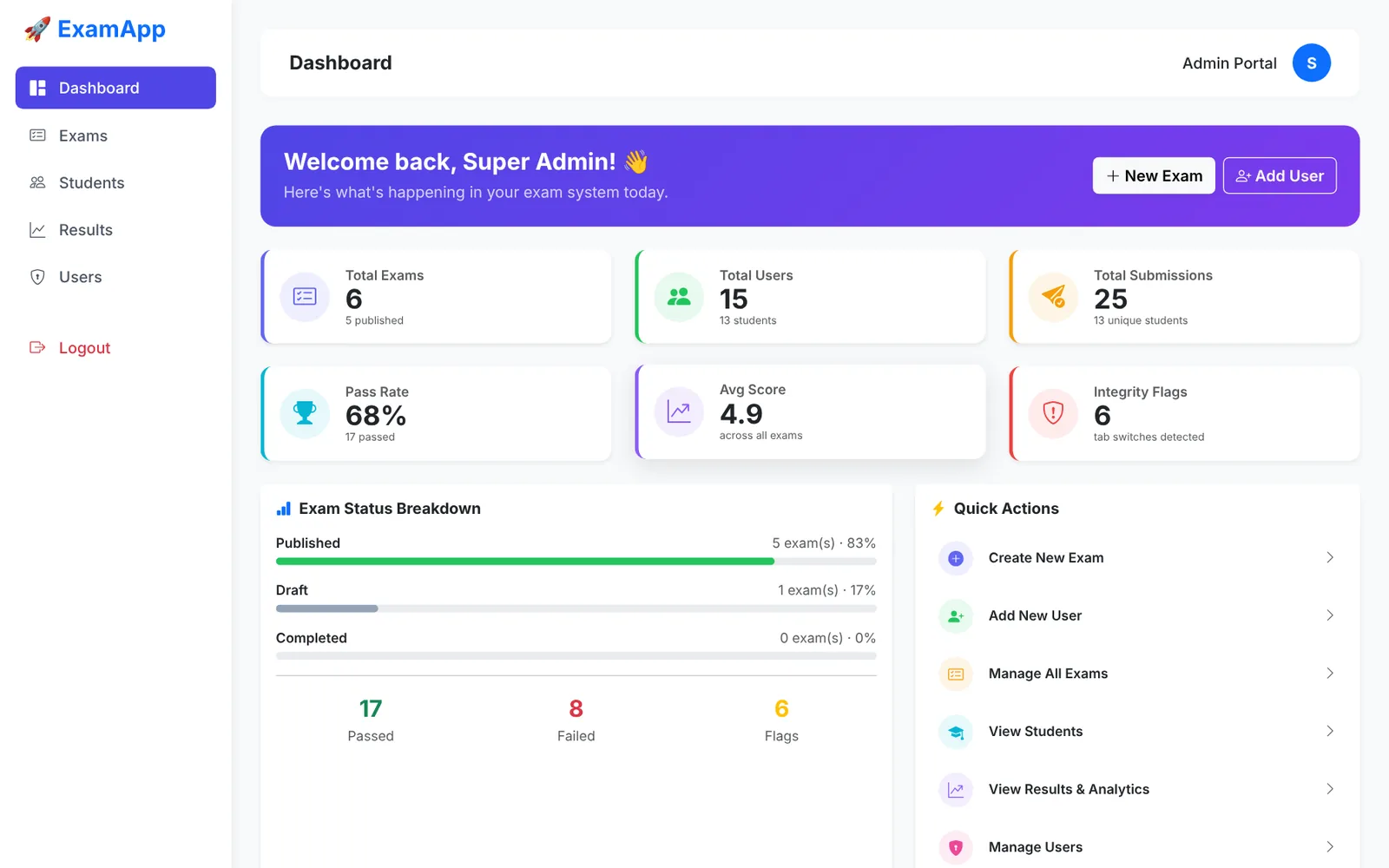
Task: Click the Integrity Flags shield icon
Action: [1053, 413]
